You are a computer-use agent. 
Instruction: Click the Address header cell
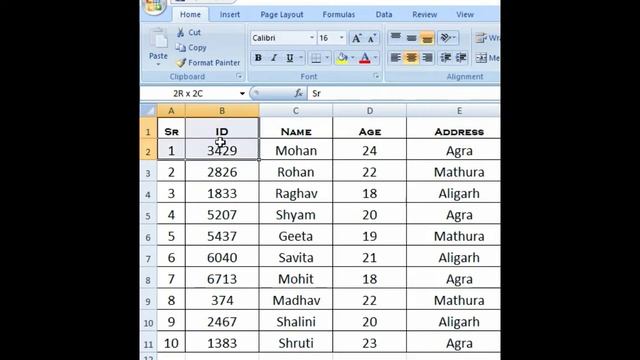(453, 128)
